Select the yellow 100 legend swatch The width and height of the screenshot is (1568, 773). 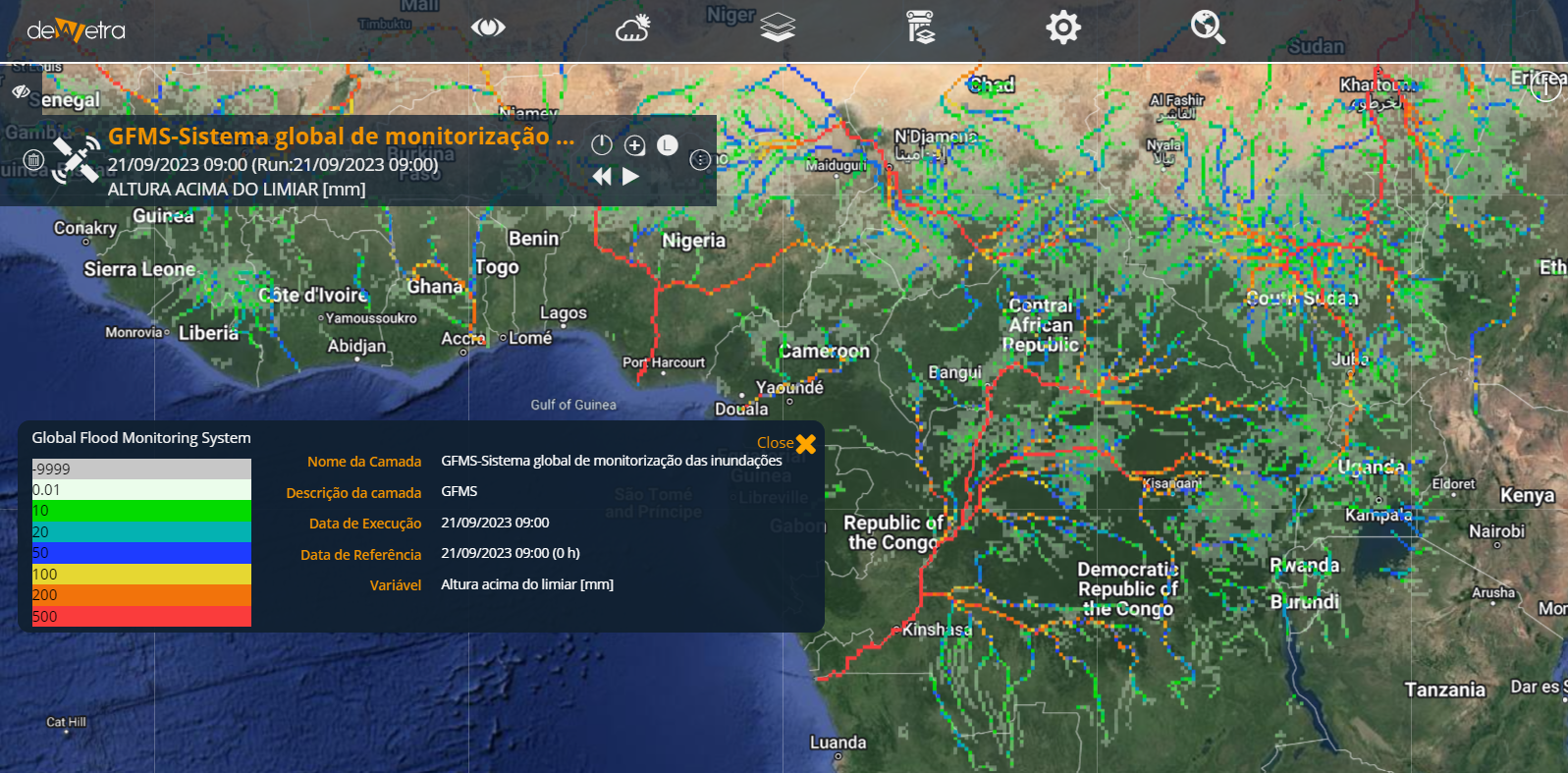pyautogui.click(x=141, y=574)
